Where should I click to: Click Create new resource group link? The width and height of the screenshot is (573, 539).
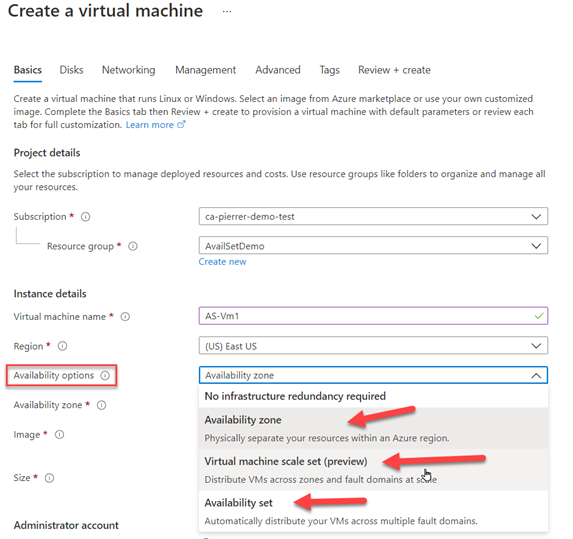222,262
